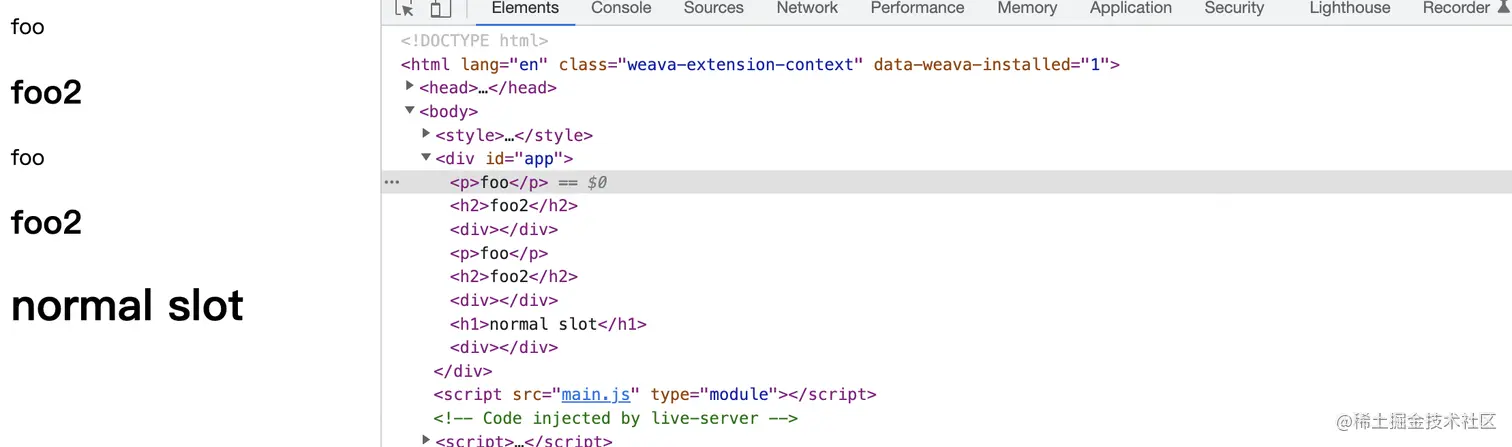Click the type="module" attribute of script
This screenshot has height=447, width=1512.
click(x=714, y=394)
